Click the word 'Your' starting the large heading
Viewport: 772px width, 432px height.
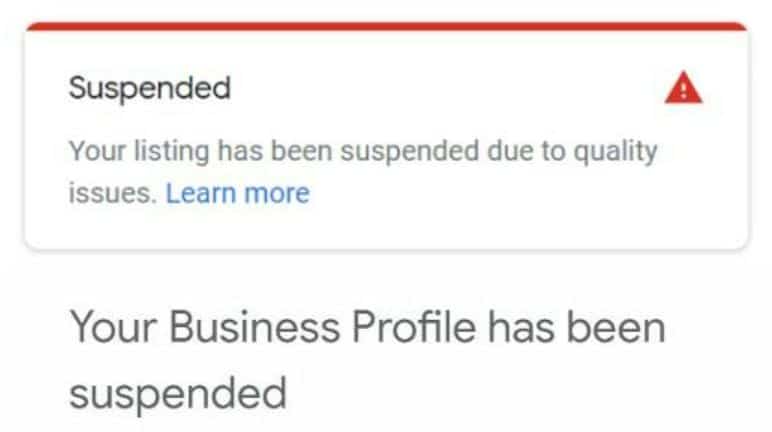click(110, 328)
